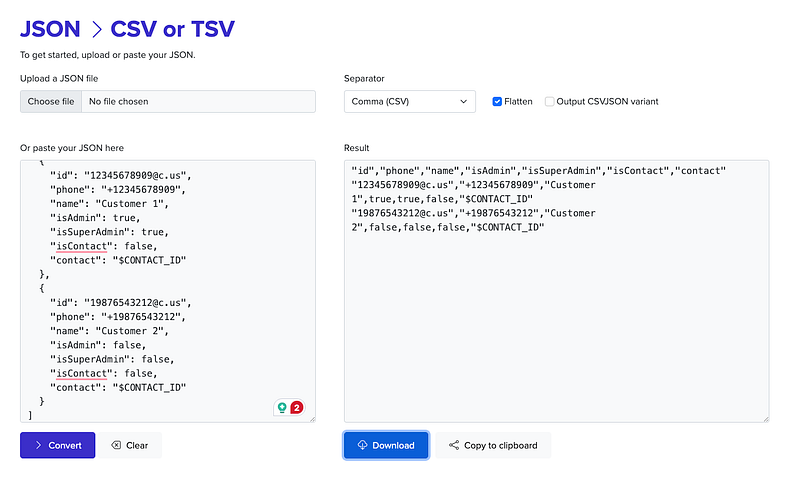Uncheck the Flatten checkbox
This screenshot has width=800, height=497.
click(498, 101)
